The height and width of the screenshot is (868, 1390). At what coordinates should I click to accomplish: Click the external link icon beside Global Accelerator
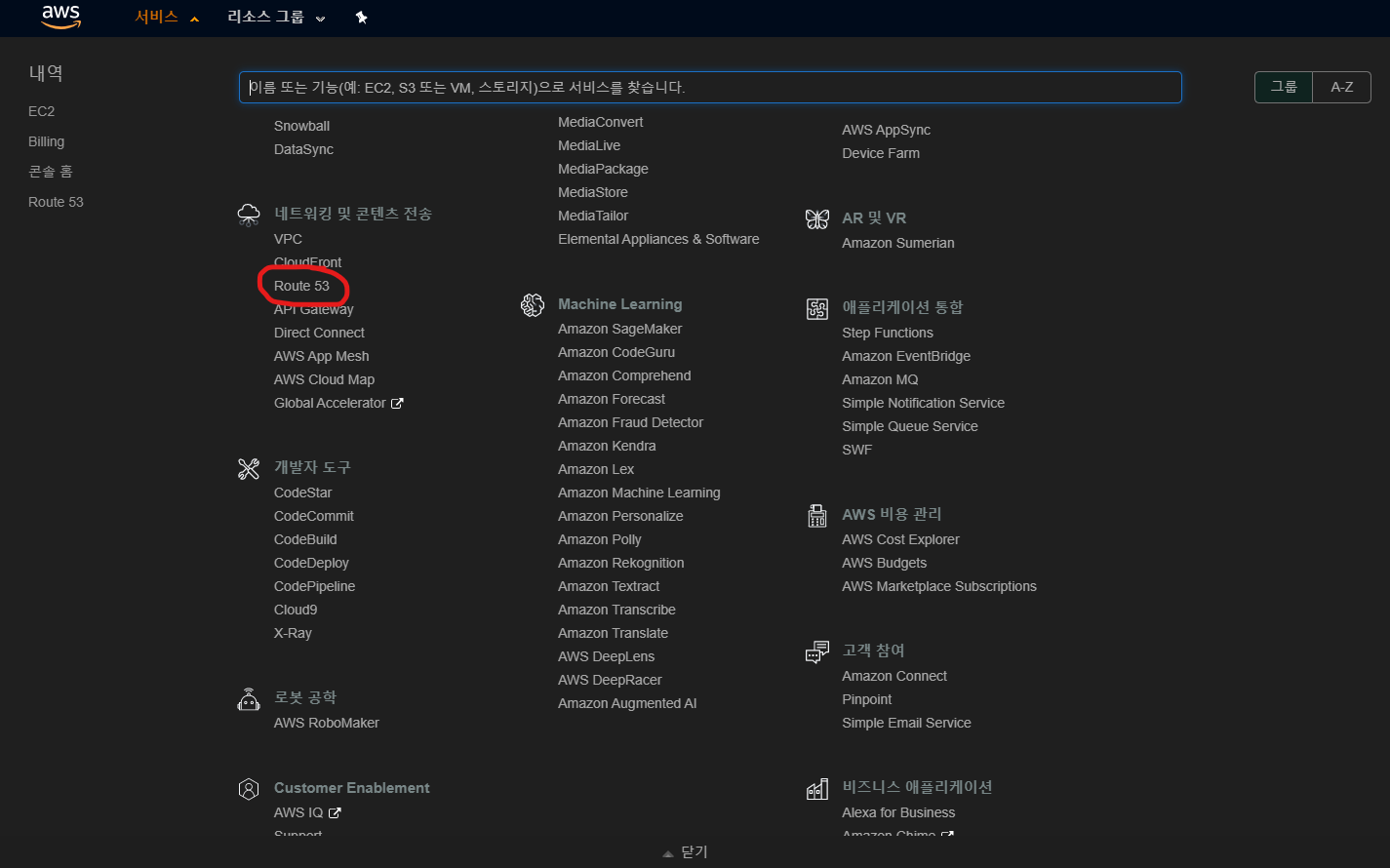(397, 403)
